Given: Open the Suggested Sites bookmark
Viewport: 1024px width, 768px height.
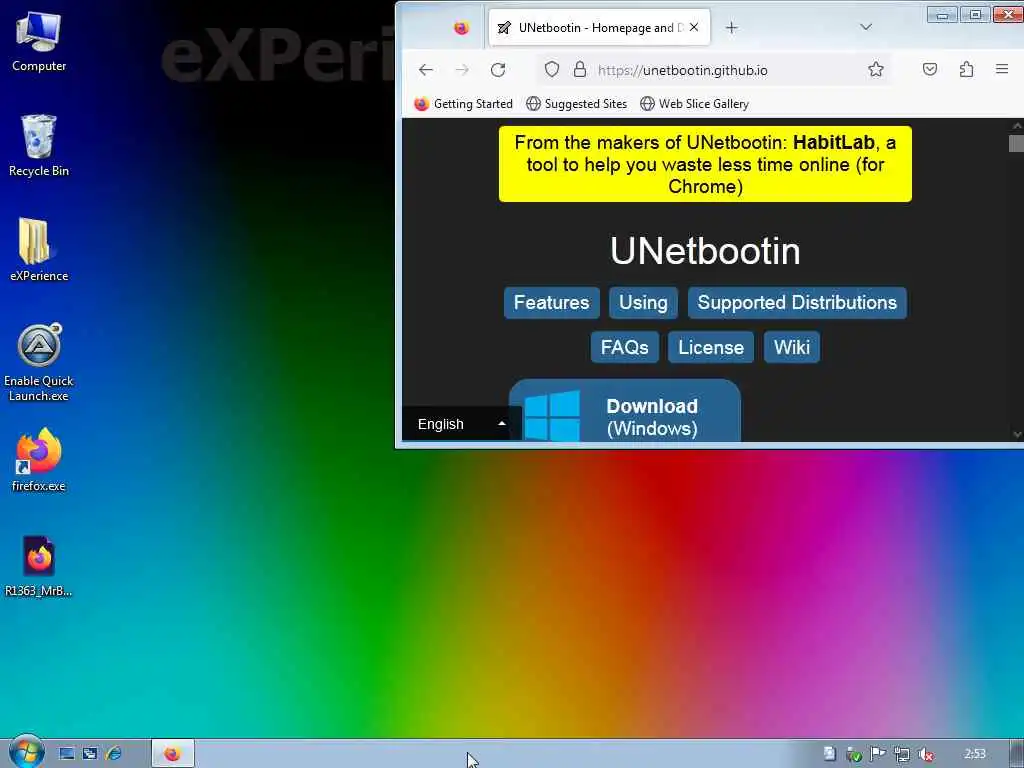Looking at the screenshot, I should (x=577, y=104).
